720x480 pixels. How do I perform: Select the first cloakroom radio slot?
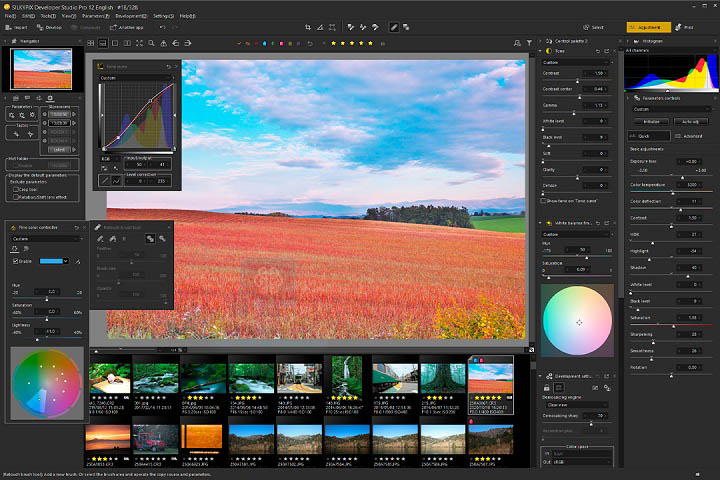click(x=45, y=114)
